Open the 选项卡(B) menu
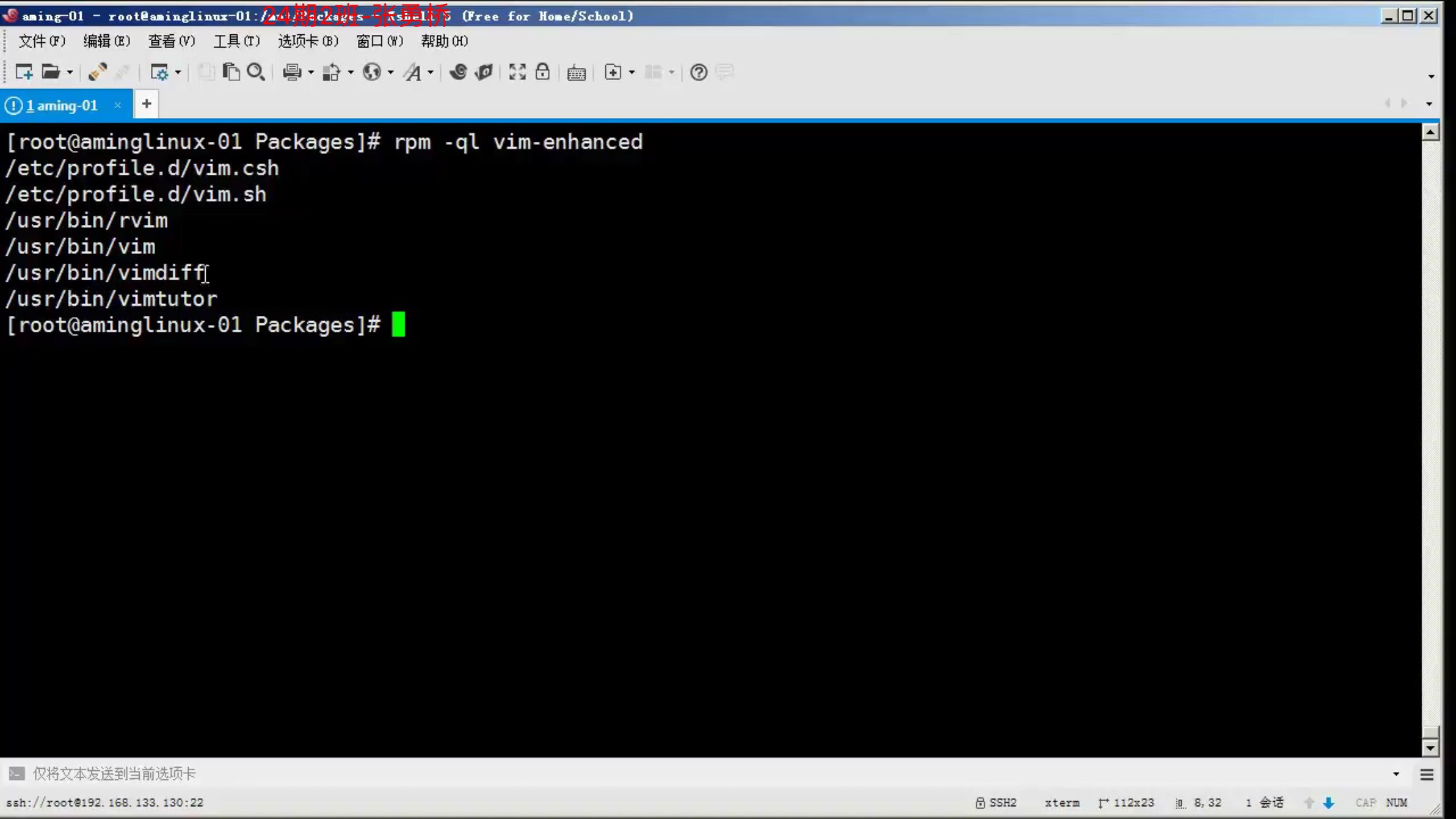This screenshot has width=1456, height=819. [308, 41]
